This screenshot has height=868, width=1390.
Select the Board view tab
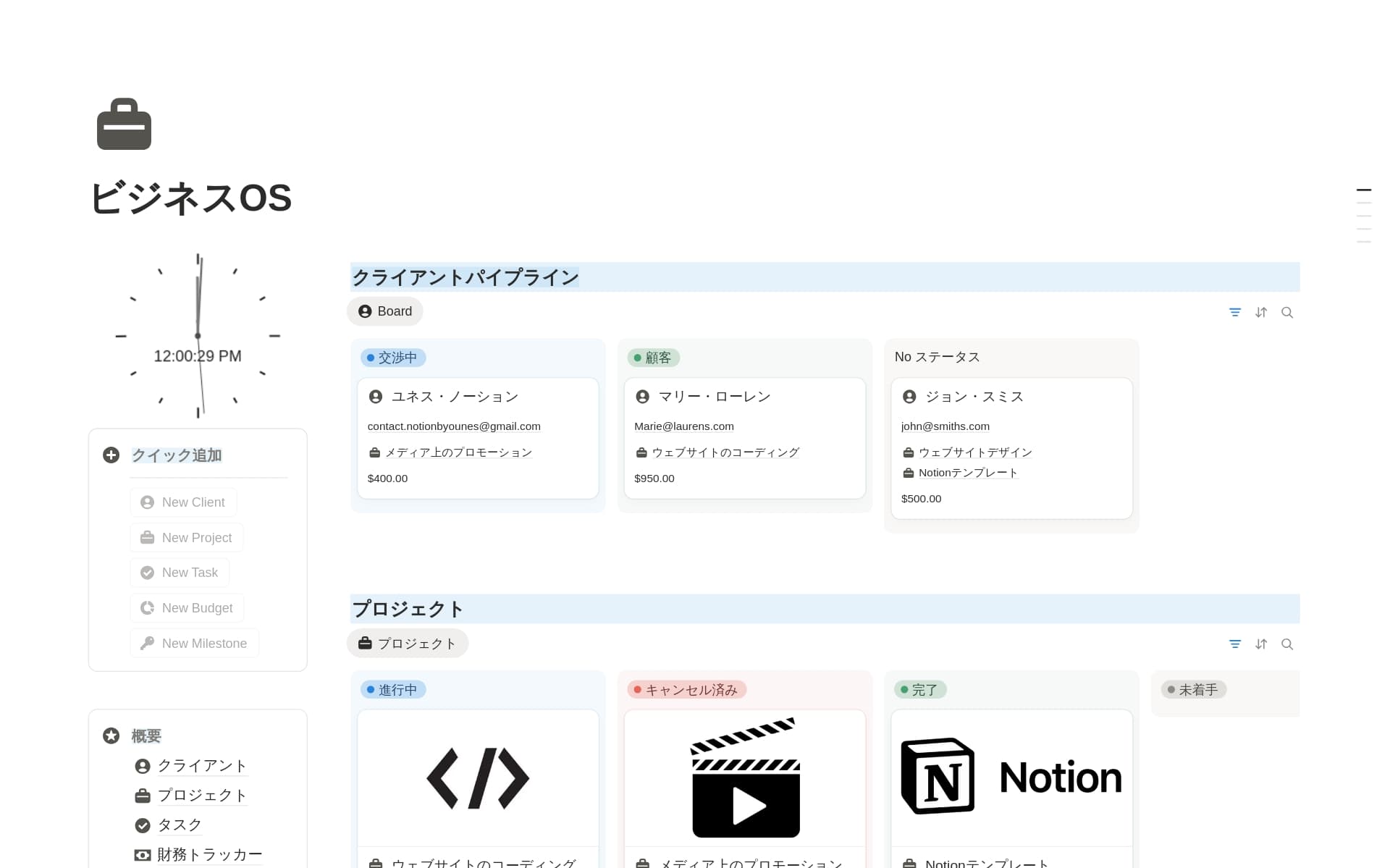(385, 311)
